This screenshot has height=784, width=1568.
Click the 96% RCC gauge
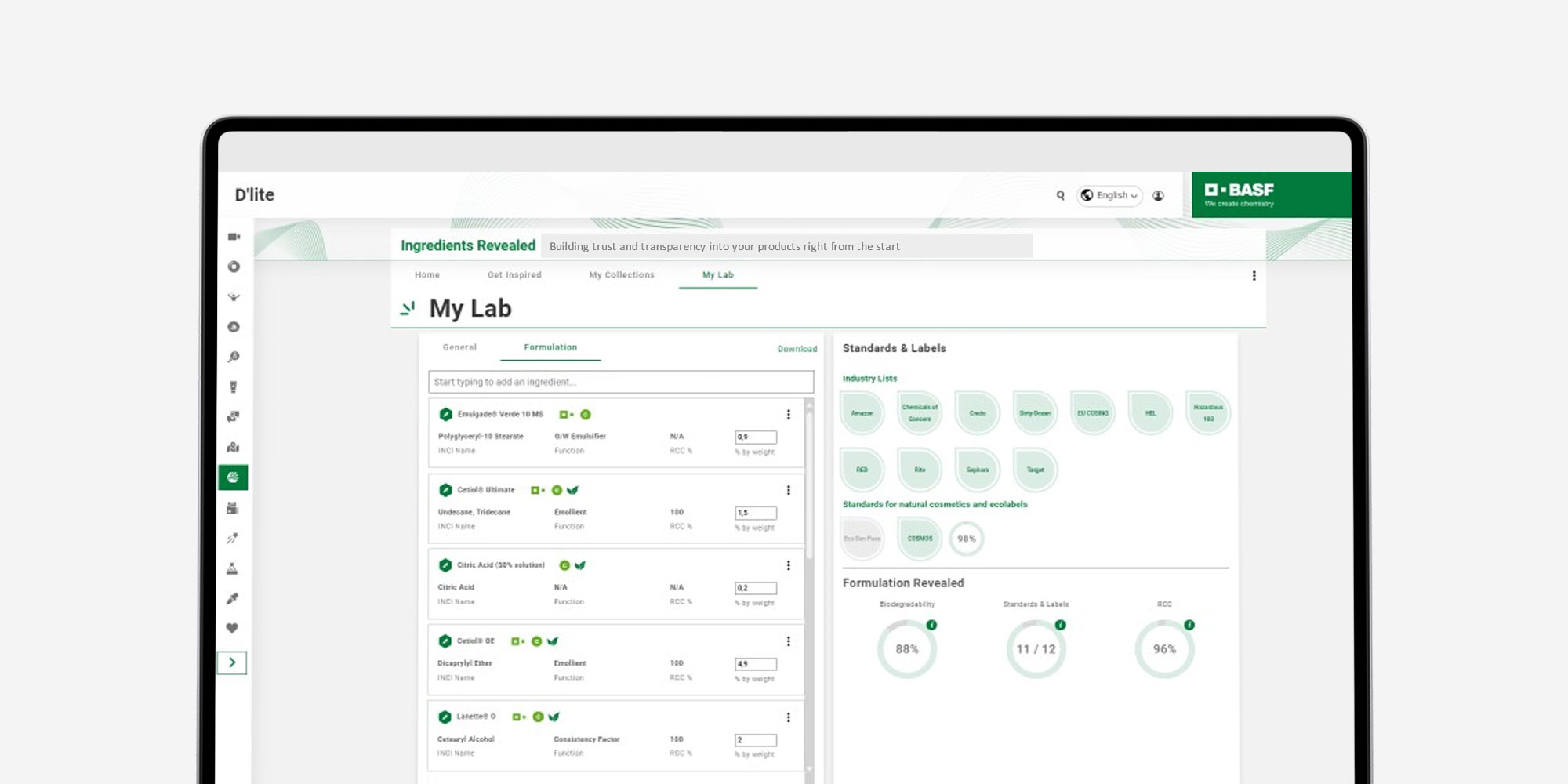pos(1165,649)
